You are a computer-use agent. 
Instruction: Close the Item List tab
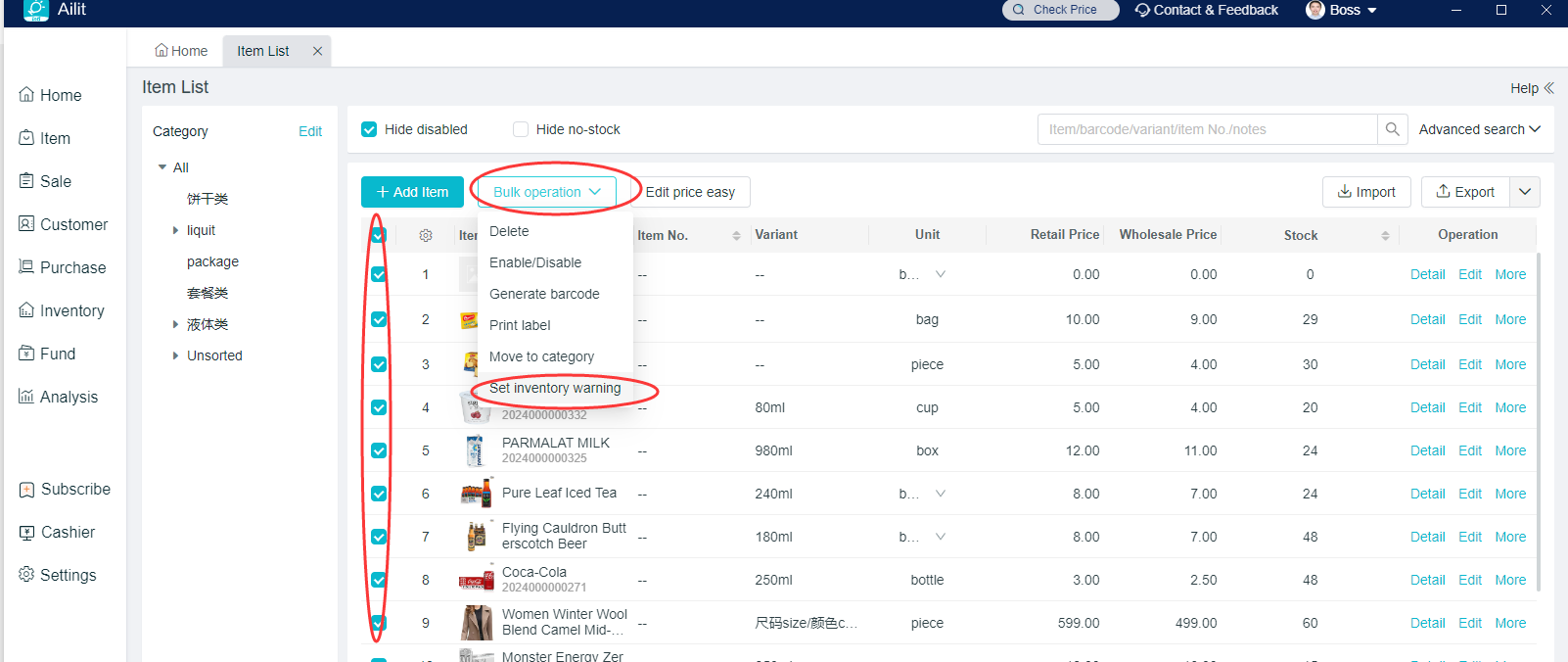(x=317, y=51)
